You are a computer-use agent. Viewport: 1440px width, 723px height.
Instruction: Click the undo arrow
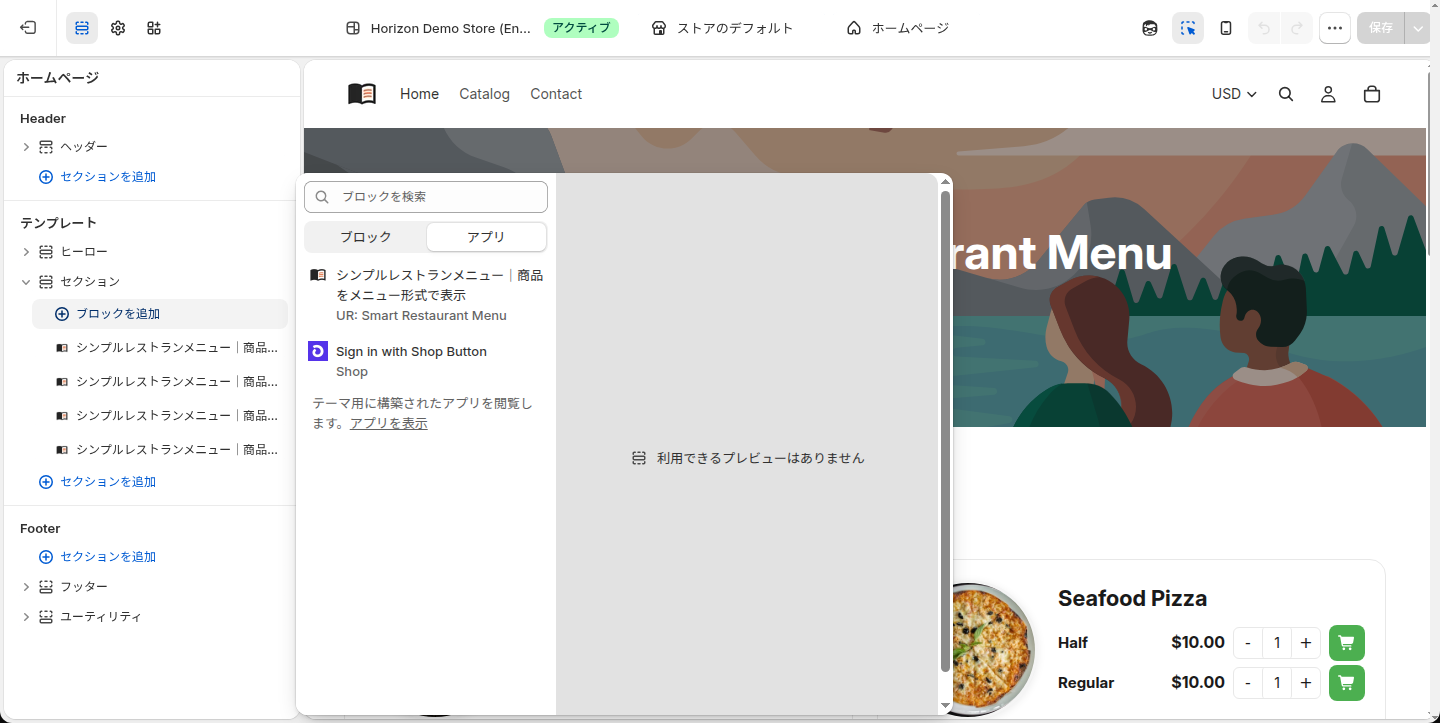[x=1264, y=28]
